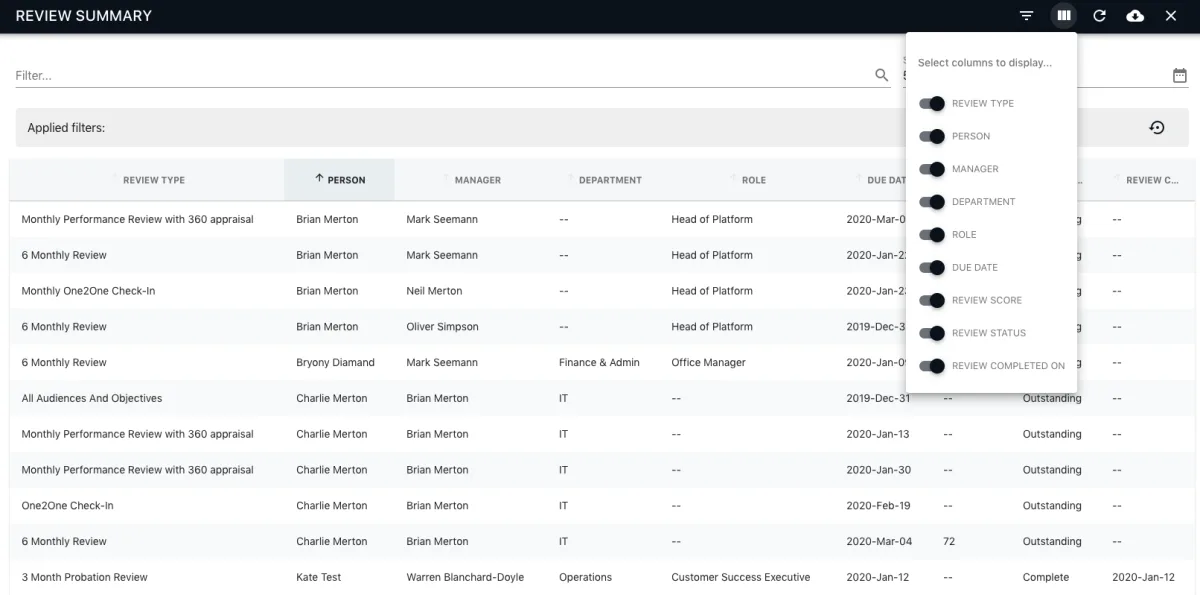Select 'One2One Check-In' review type cell
This screenshot has width=1200, height=595.
[x=67, y=506]
